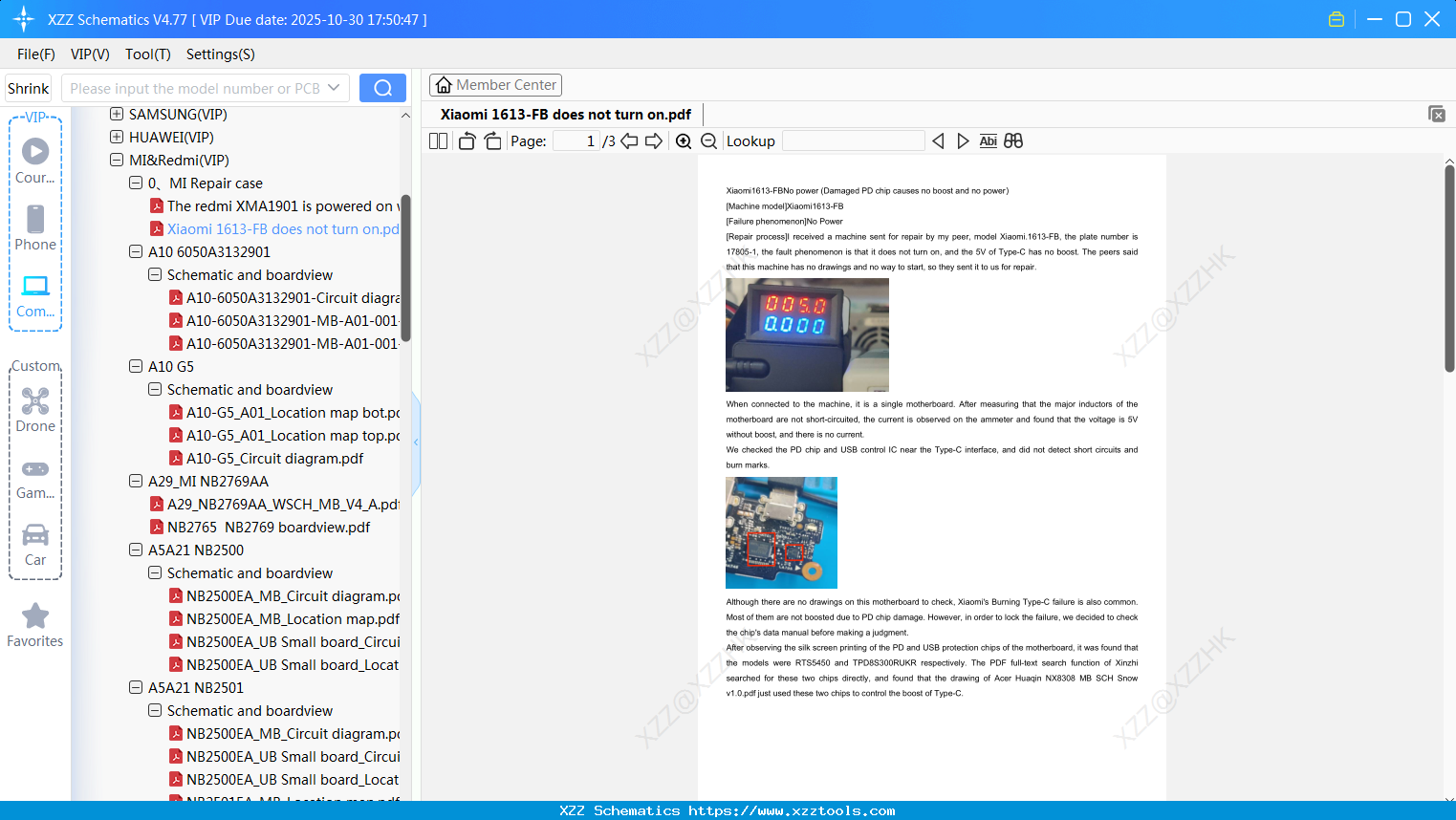Collapse the A10 G5 node
The height and width of the screenshot is (820, 1456).
click(136, 367)
